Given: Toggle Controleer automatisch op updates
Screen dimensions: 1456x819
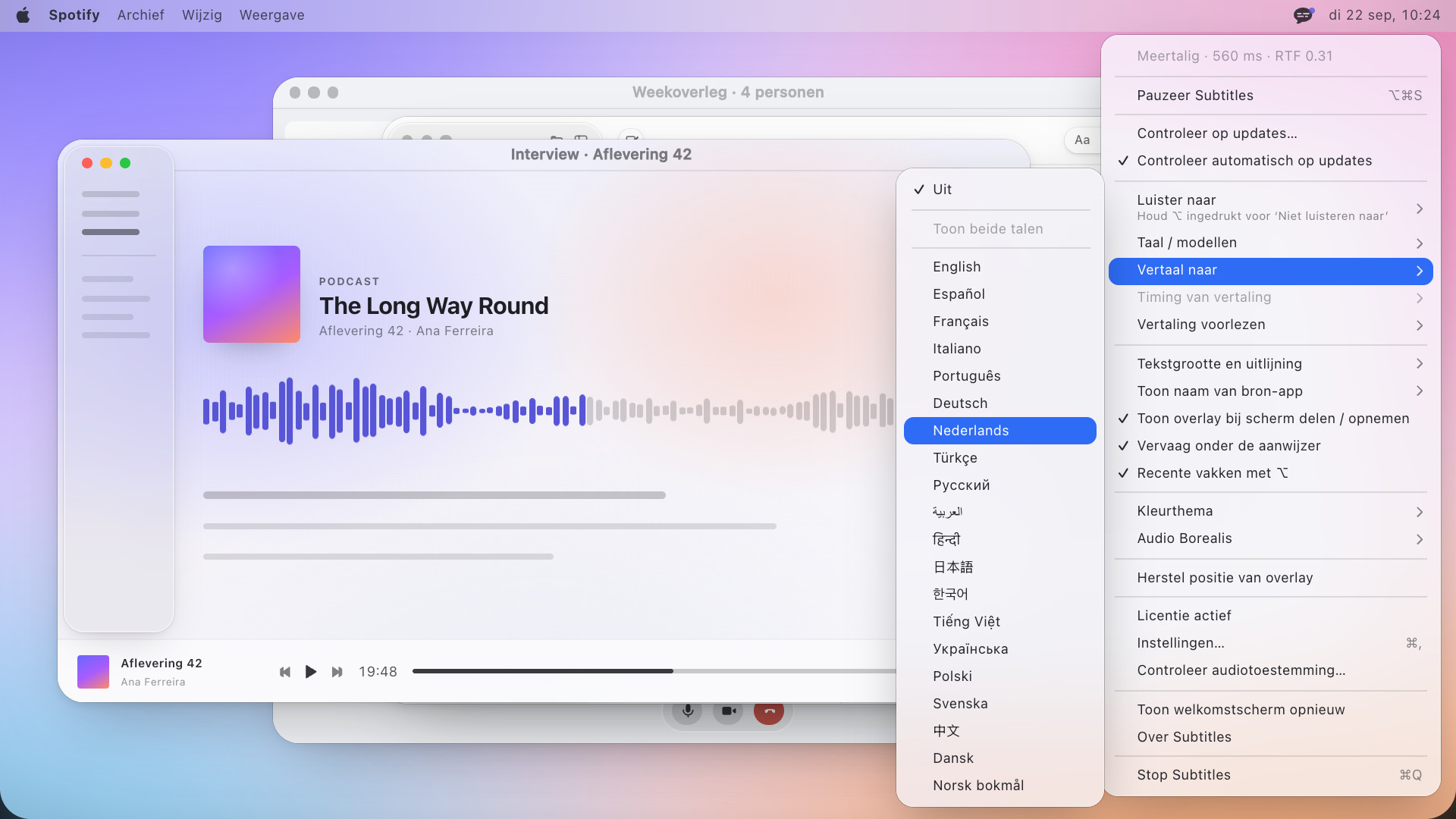Looking at the screenshot, I should click(x=1271, y=161).
